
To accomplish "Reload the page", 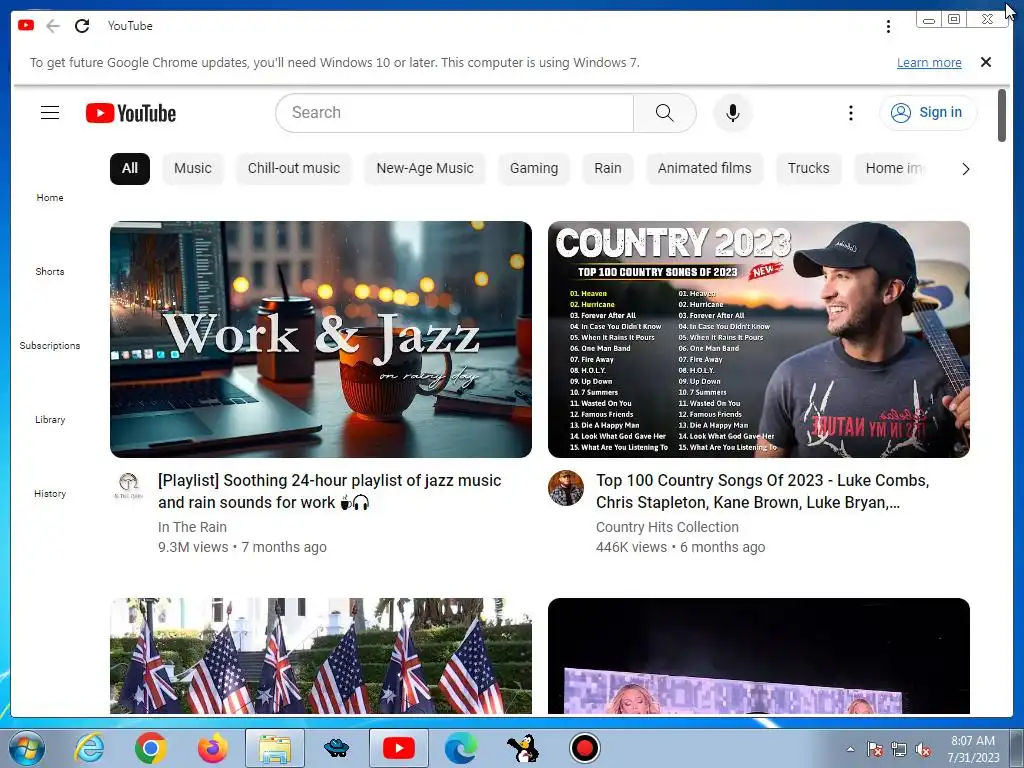I will (82, 25).
